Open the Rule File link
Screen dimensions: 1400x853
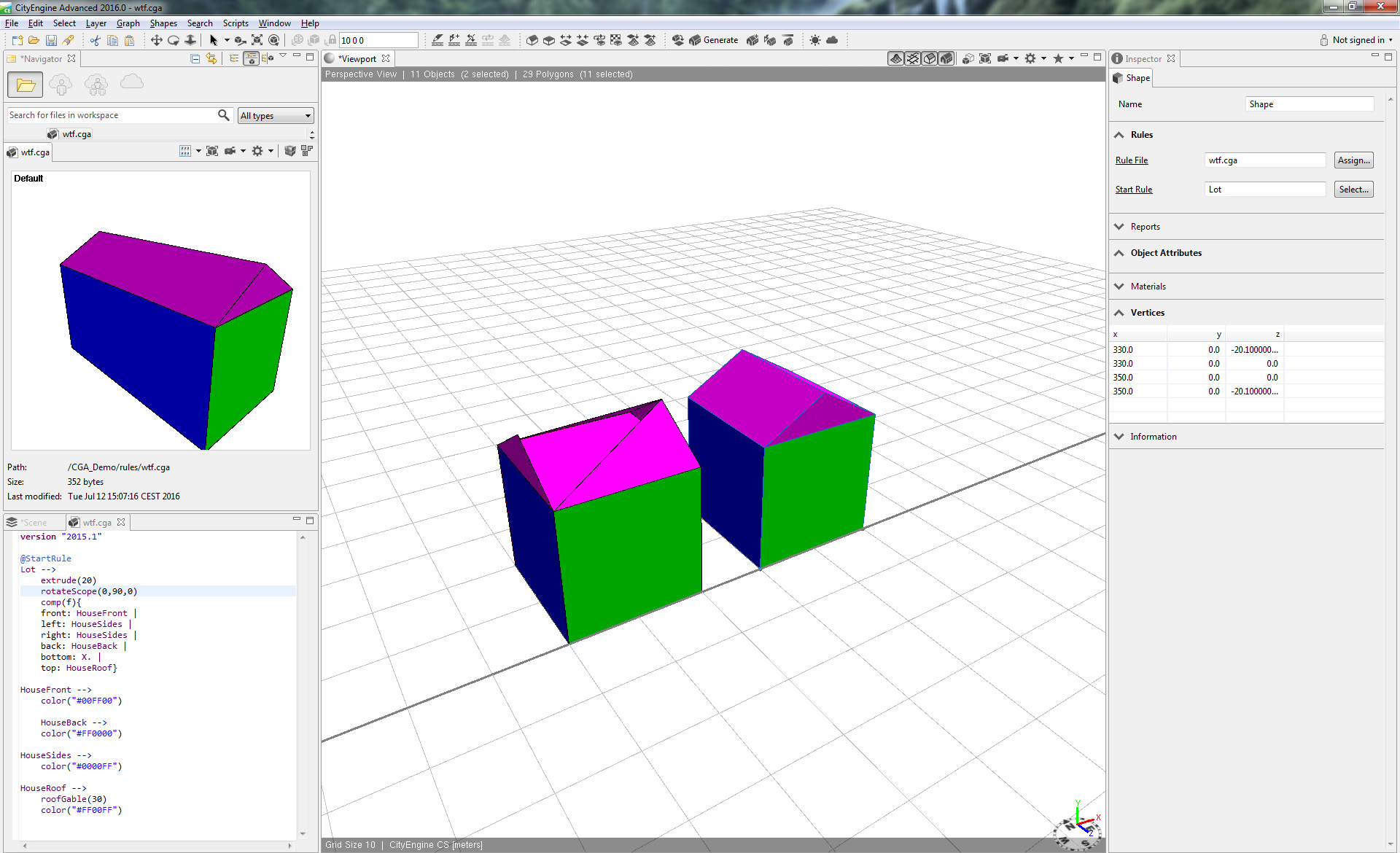(x=1132, y=160)
